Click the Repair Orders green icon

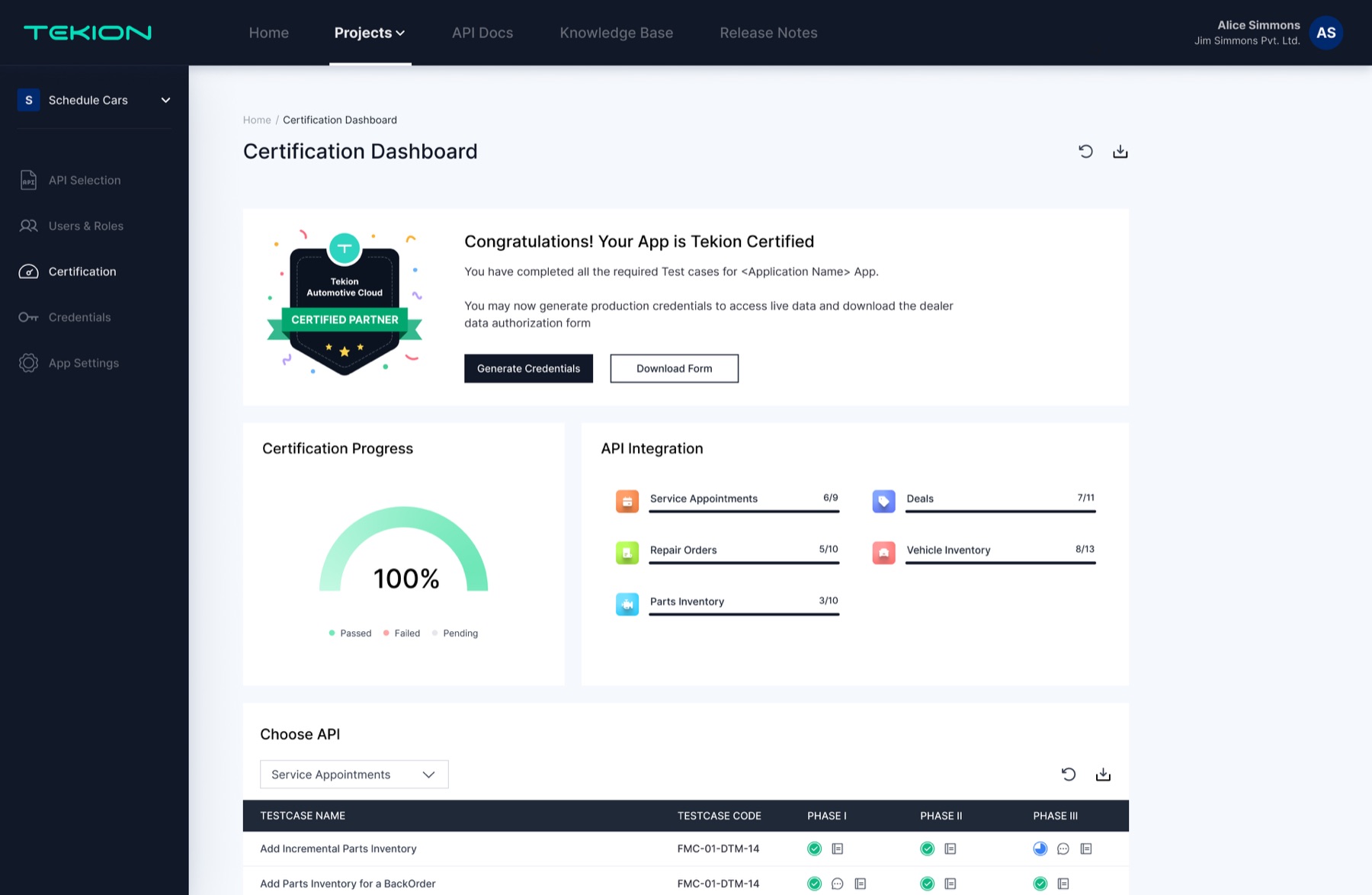tap(627, 552)
